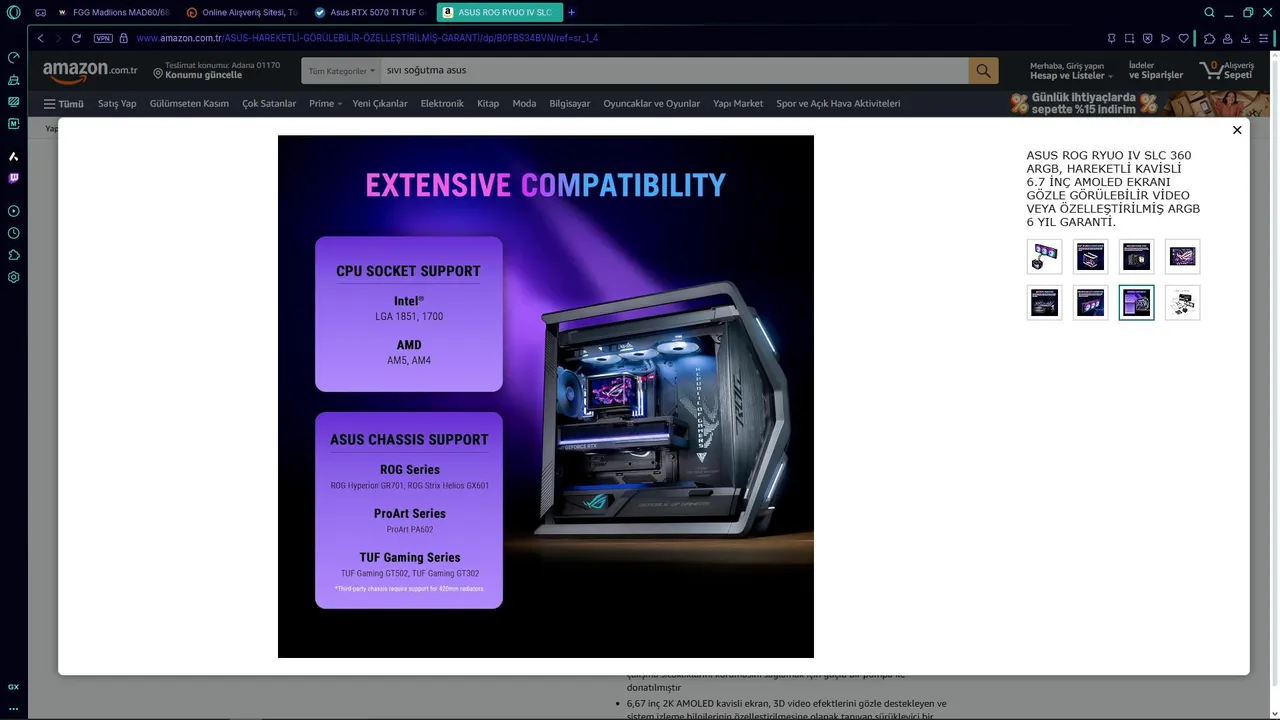
Task: Expand Hesap ve Listeler dropdown
Action: [1072, 70]
